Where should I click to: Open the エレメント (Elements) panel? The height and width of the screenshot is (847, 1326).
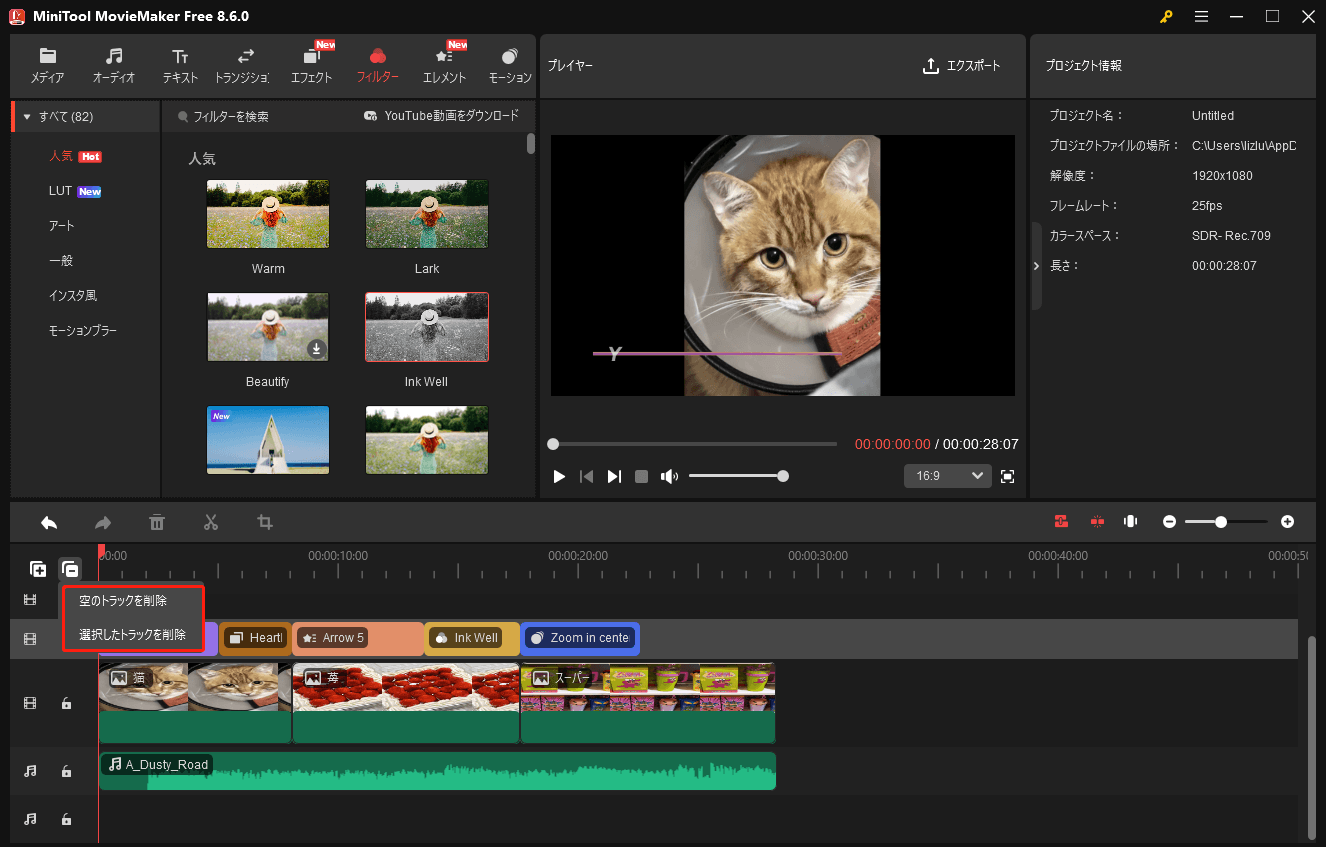[444, 65]
